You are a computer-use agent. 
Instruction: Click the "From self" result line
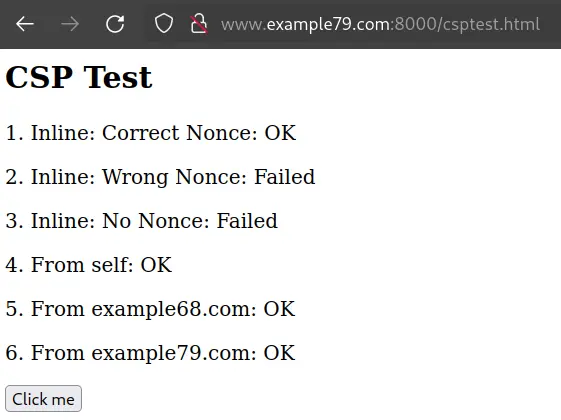[88, 265]
